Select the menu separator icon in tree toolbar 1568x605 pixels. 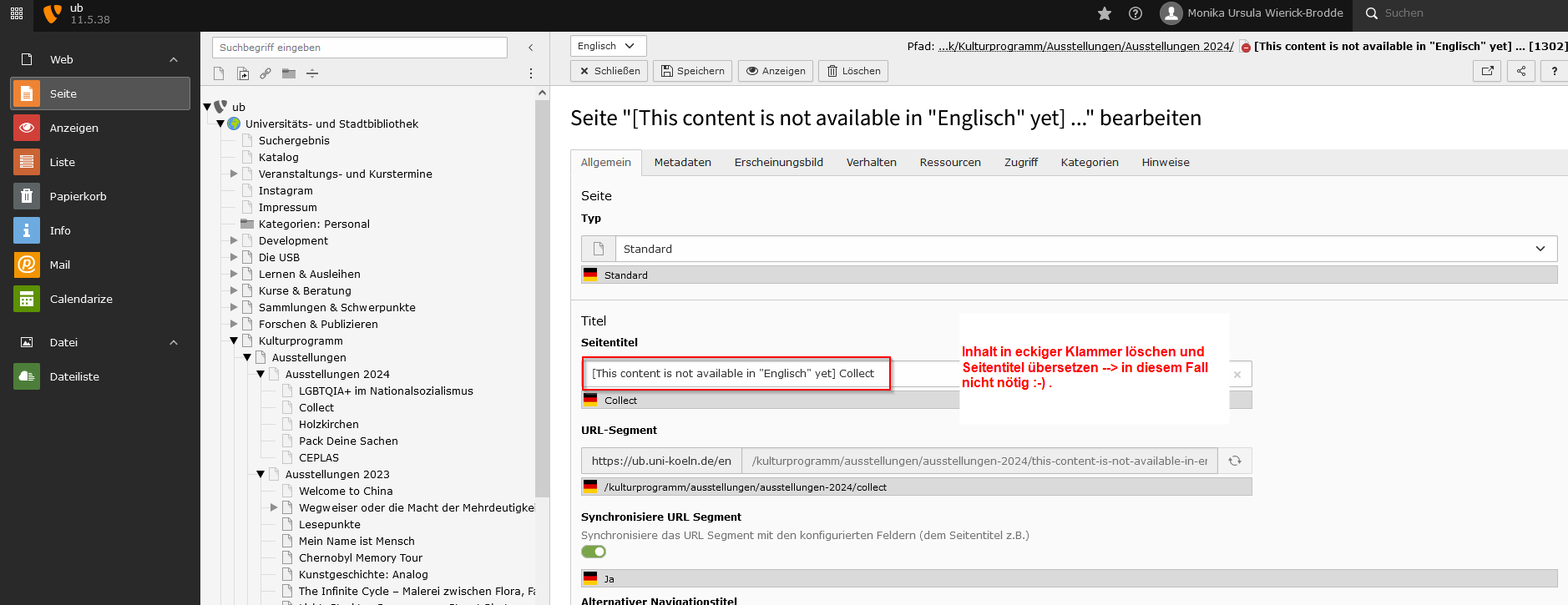[312, 73]
